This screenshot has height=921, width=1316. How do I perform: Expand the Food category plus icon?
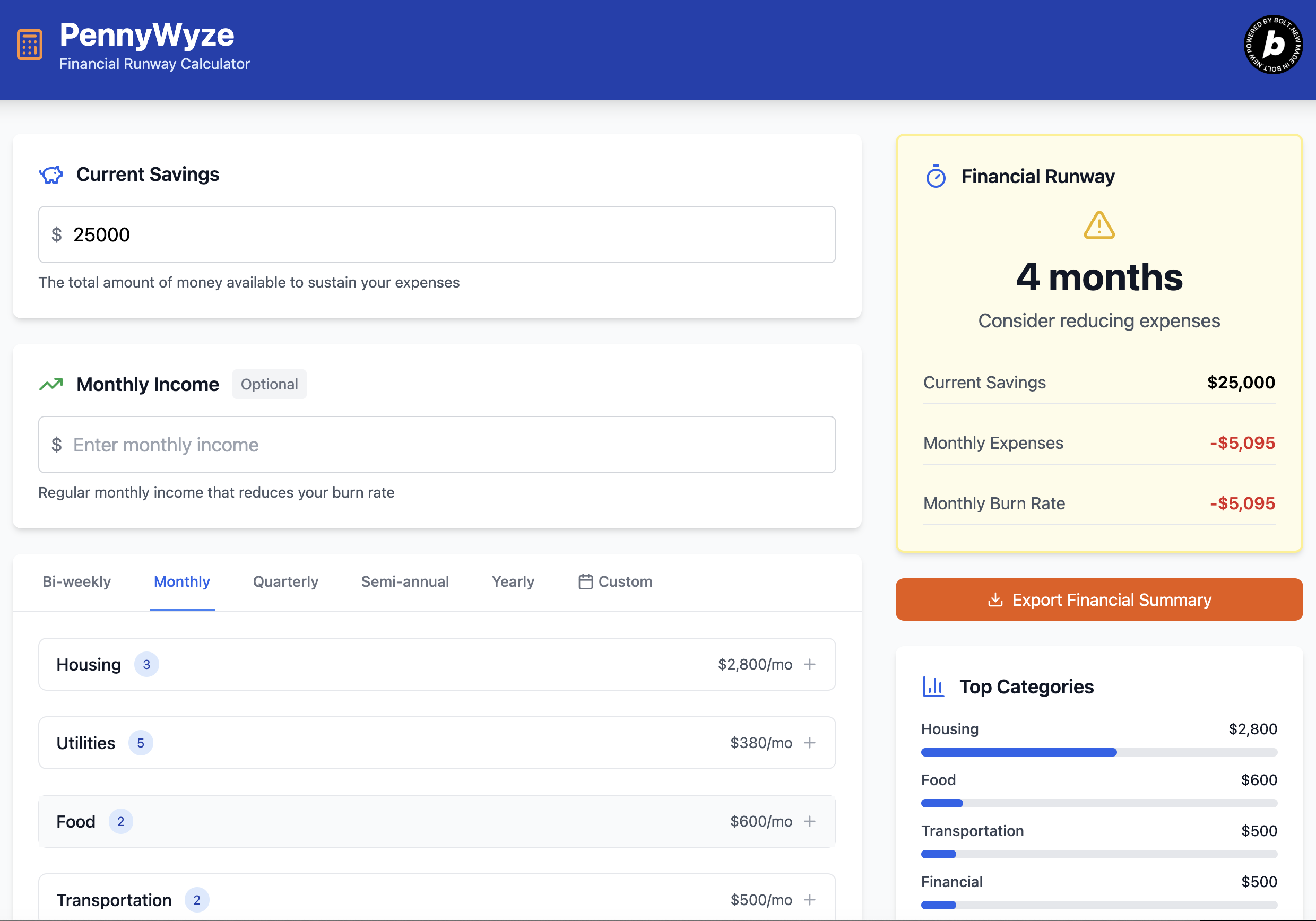809,821
